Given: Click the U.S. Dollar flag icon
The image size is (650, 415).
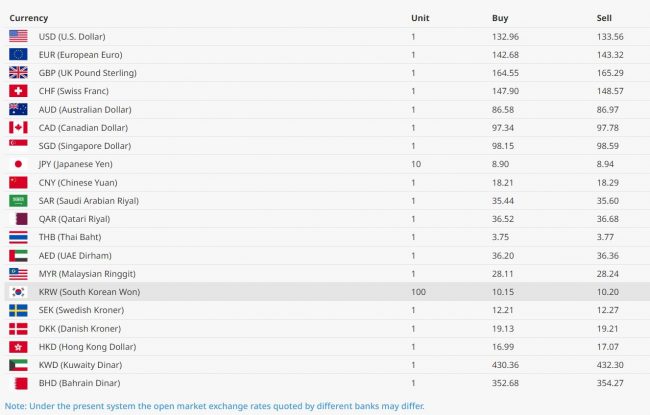Looking at the screenshot, I should [x=18, y=36].
